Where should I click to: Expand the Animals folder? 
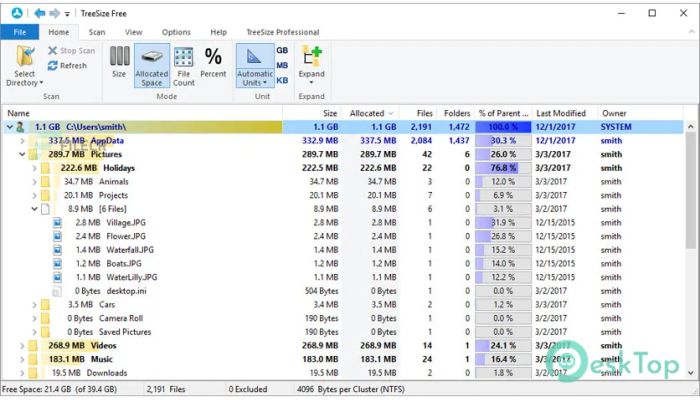click(34, 182)
